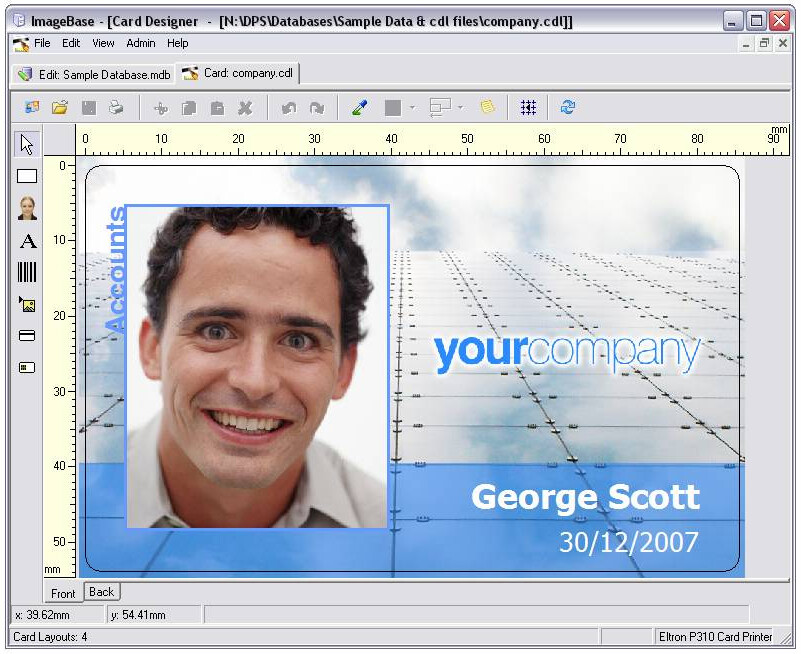Choose the magnetic stripe tool
801x654 pixels.
26,336
